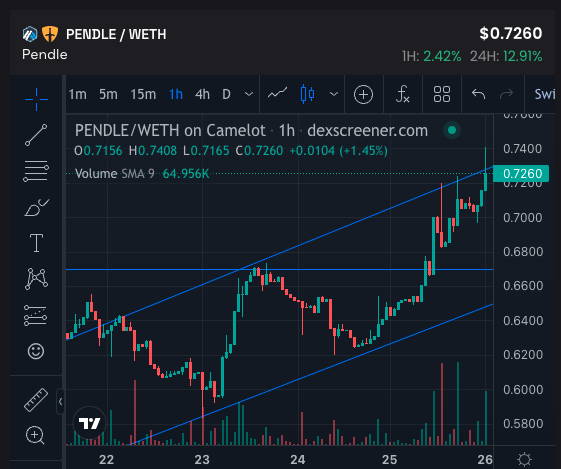Screen dimensions: 561x469
Task: Click date label 23 on time axis
Action: (x=202, y=459)
